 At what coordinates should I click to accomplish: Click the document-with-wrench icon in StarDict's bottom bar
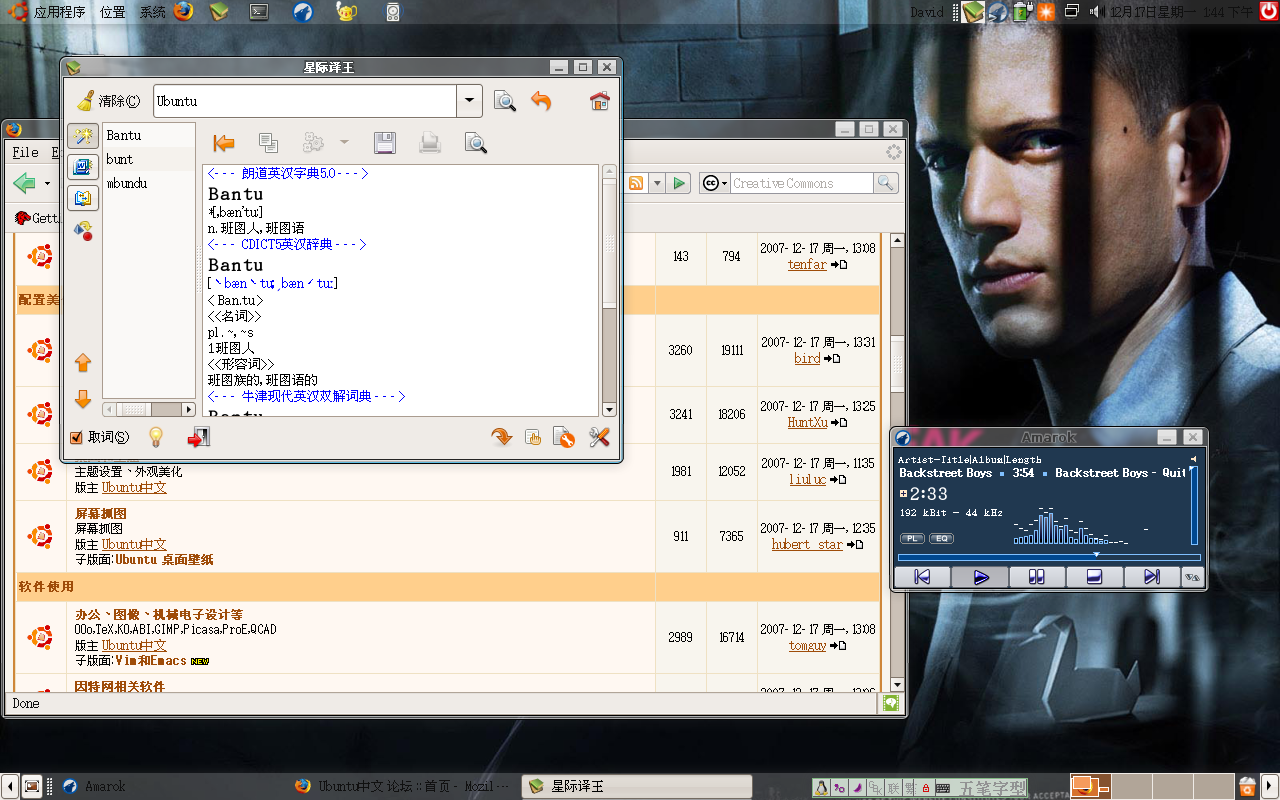click(564, 437)
